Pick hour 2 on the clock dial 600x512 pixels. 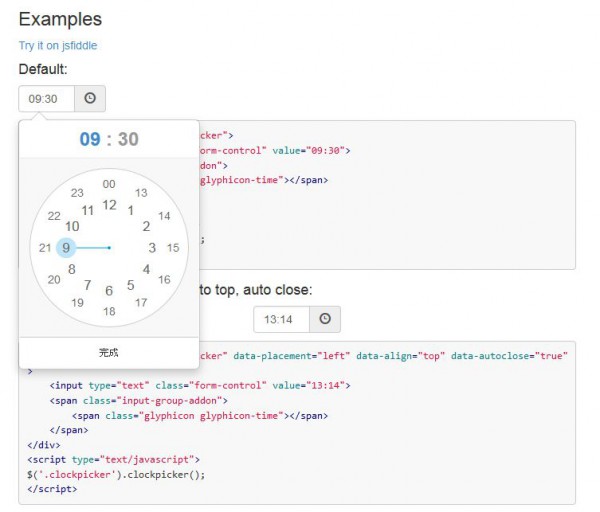point(146,226)
